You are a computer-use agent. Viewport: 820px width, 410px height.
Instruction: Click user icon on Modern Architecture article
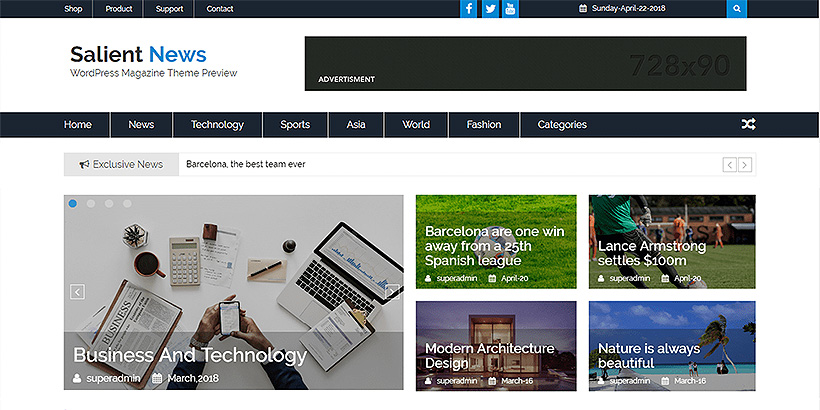[x=429, y=381]
